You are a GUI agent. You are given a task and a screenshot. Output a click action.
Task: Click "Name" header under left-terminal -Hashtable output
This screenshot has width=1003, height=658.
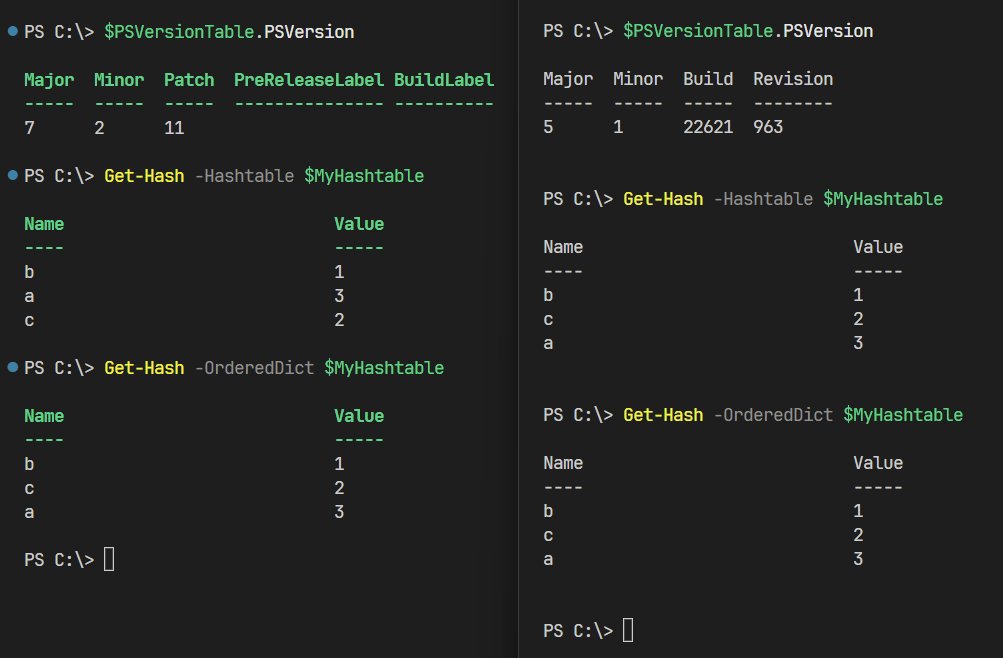44,224
